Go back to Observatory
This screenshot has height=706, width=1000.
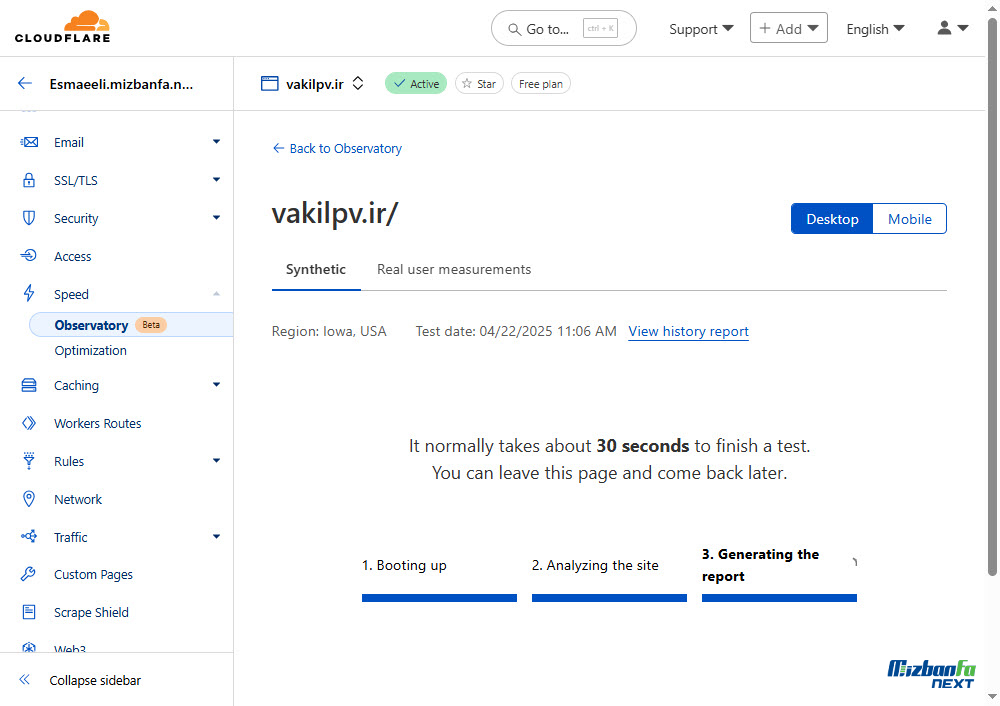(337, 149)
